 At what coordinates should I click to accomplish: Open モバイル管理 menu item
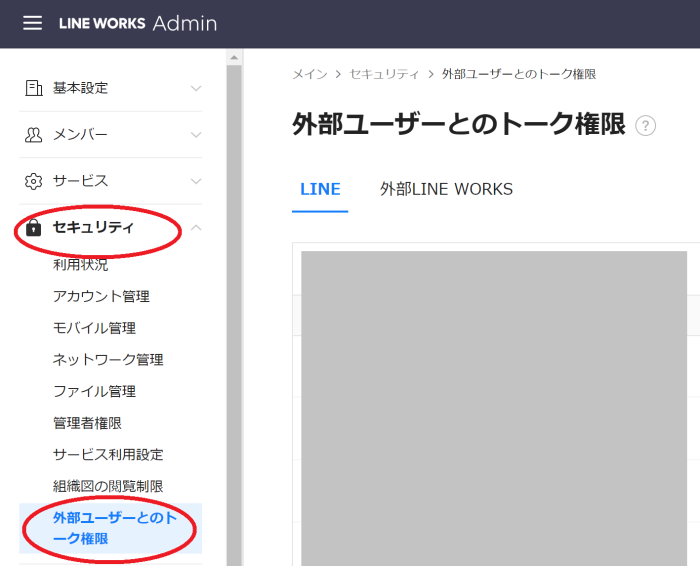[x=95, y=328]
